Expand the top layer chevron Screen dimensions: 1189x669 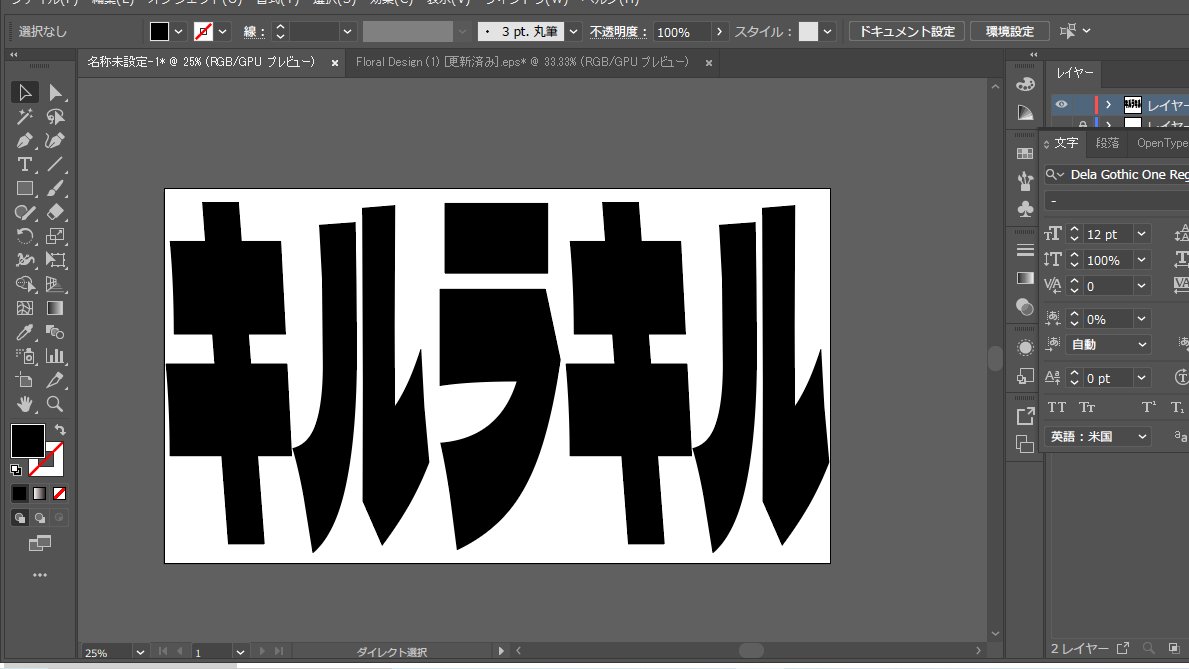(x=1109, y=105)
